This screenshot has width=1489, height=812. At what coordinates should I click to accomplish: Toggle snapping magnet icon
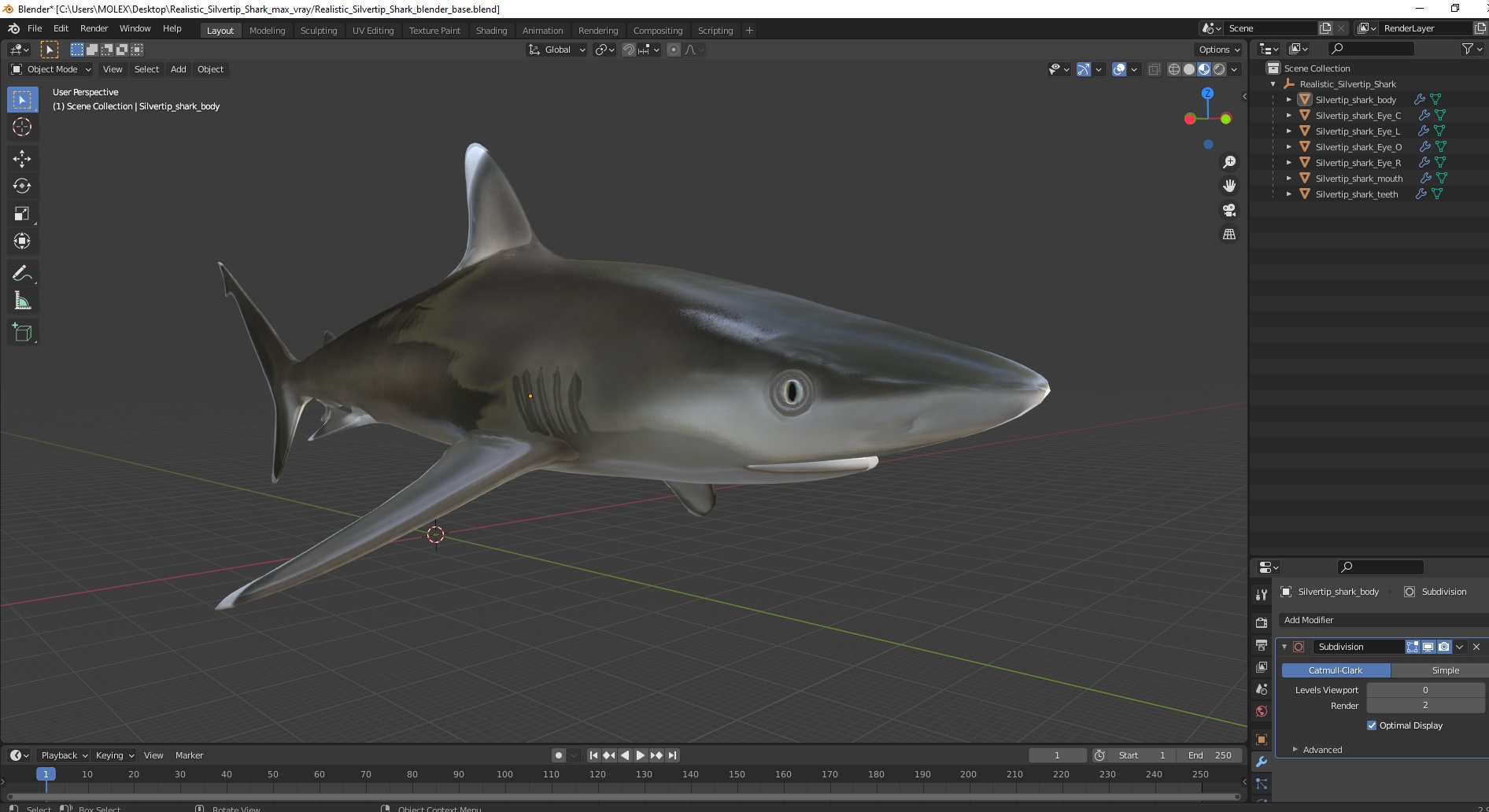[x=628, y=50]
